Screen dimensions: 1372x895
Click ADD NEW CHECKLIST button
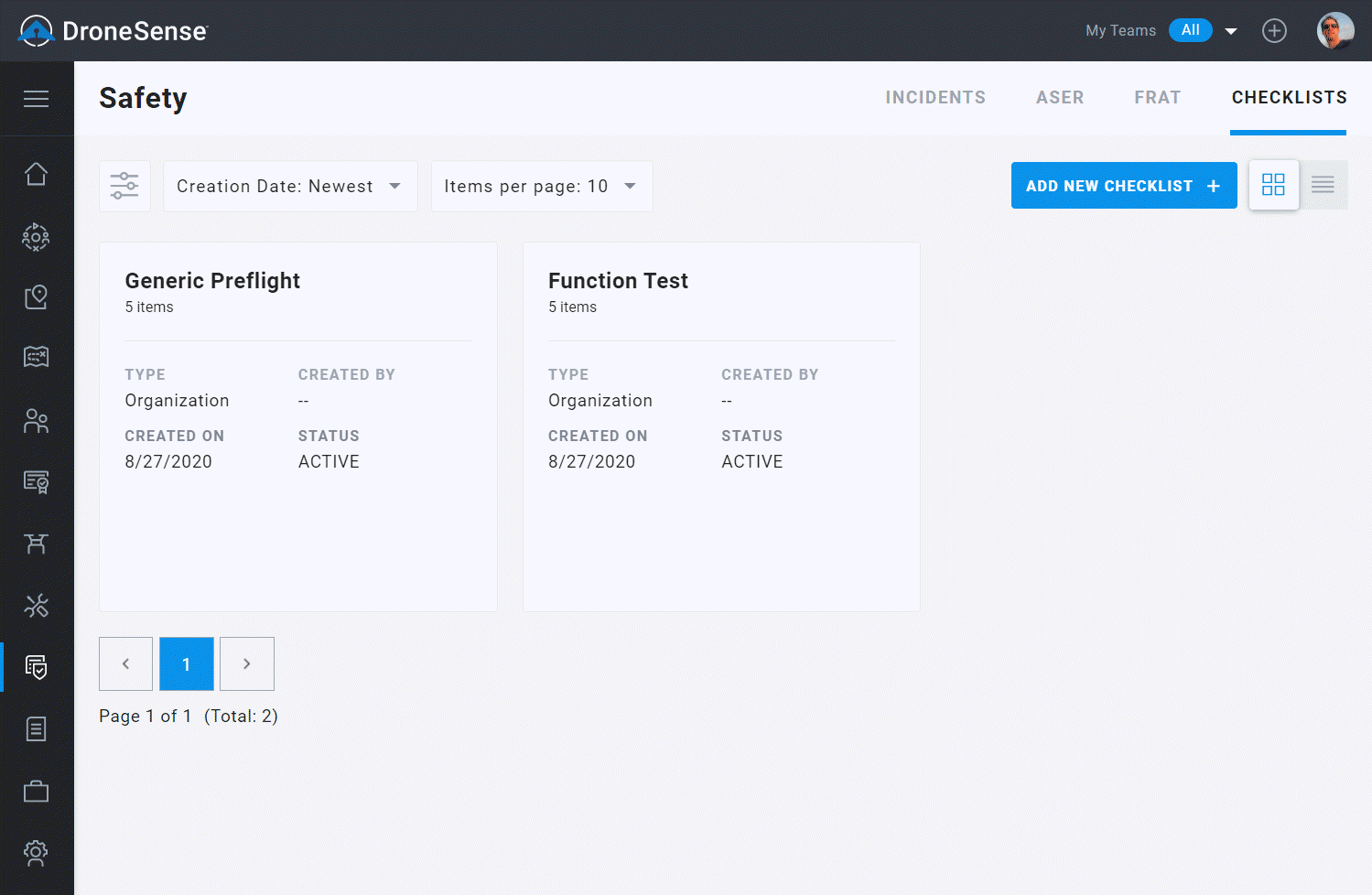click(1124, 186)
